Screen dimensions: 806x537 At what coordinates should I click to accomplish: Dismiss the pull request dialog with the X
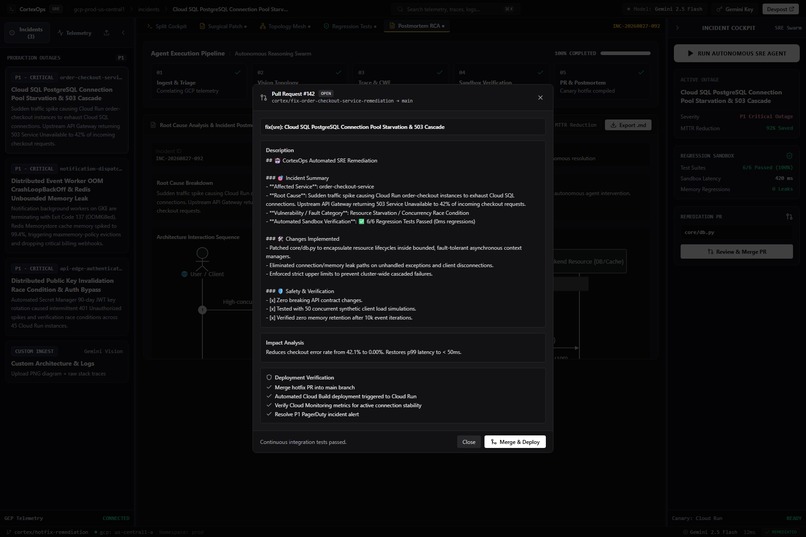pos(540,98)
